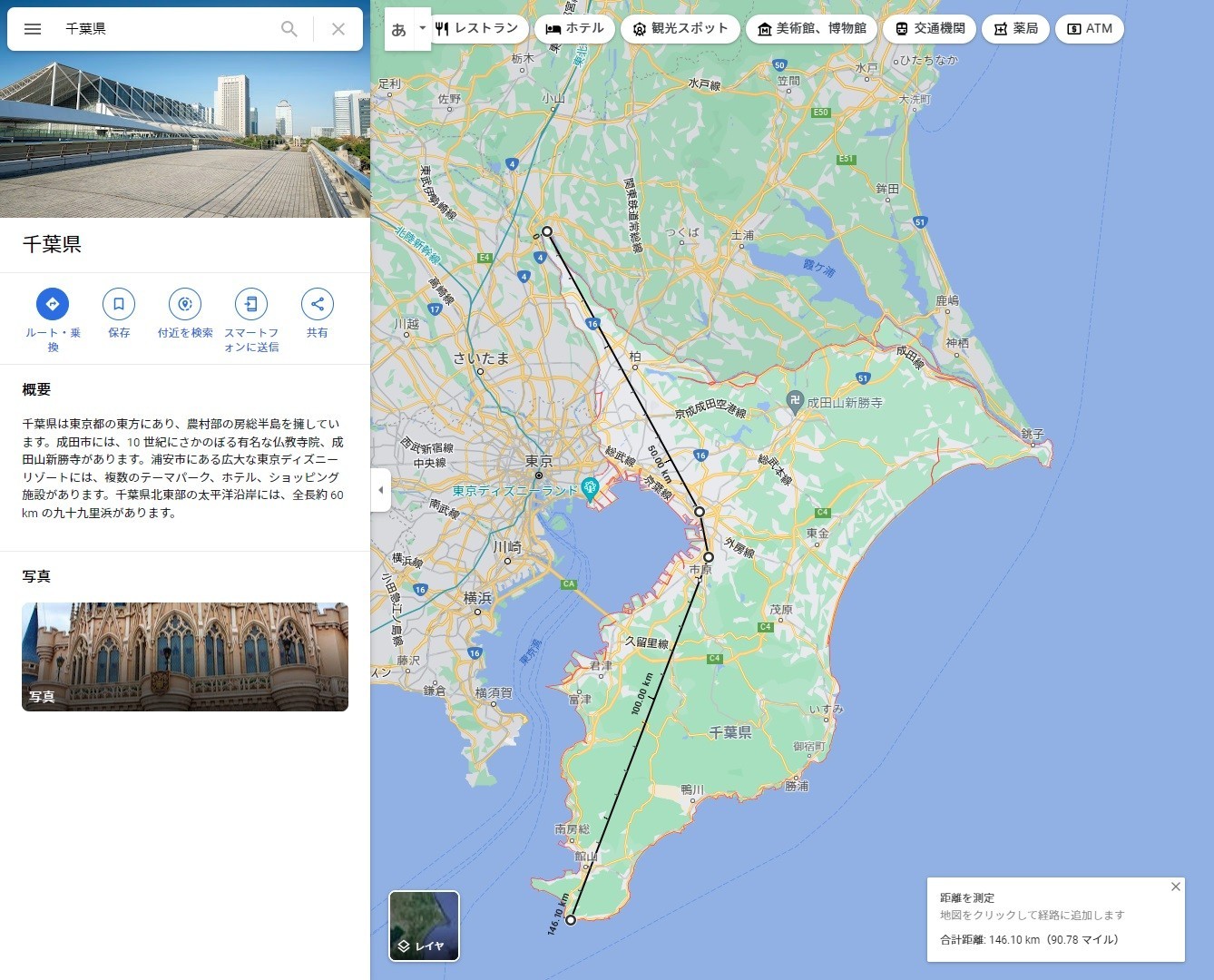Save the place with 保存 icon
The image size is (1214, 980).
click(119, 304)
